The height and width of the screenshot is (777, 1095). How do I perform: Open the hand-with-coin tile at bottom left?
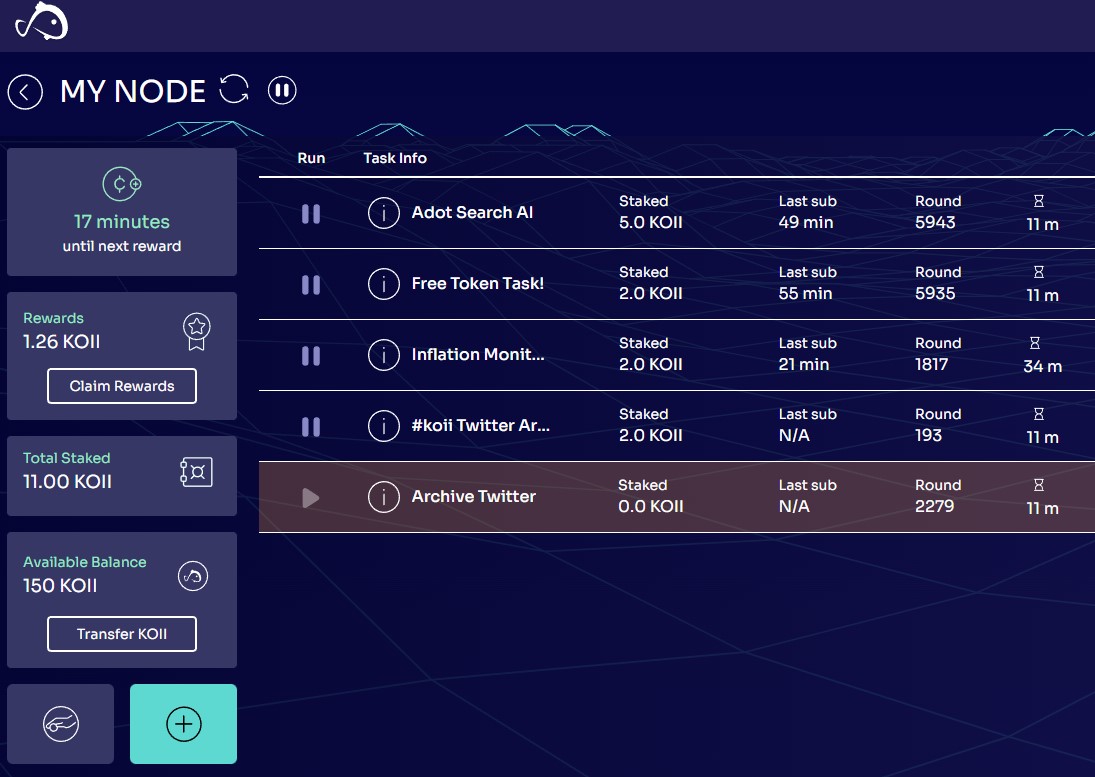[x=61, y=724]
